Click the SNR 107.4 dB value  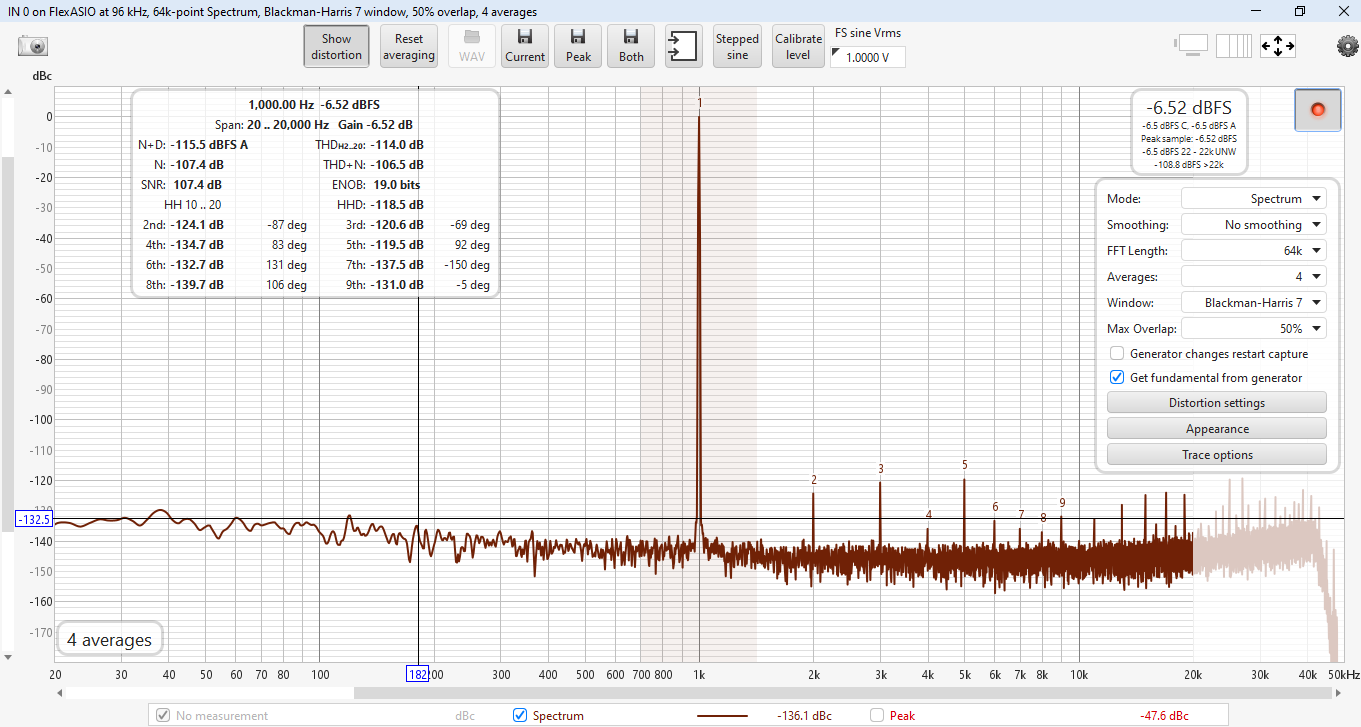tap(197, 185)
